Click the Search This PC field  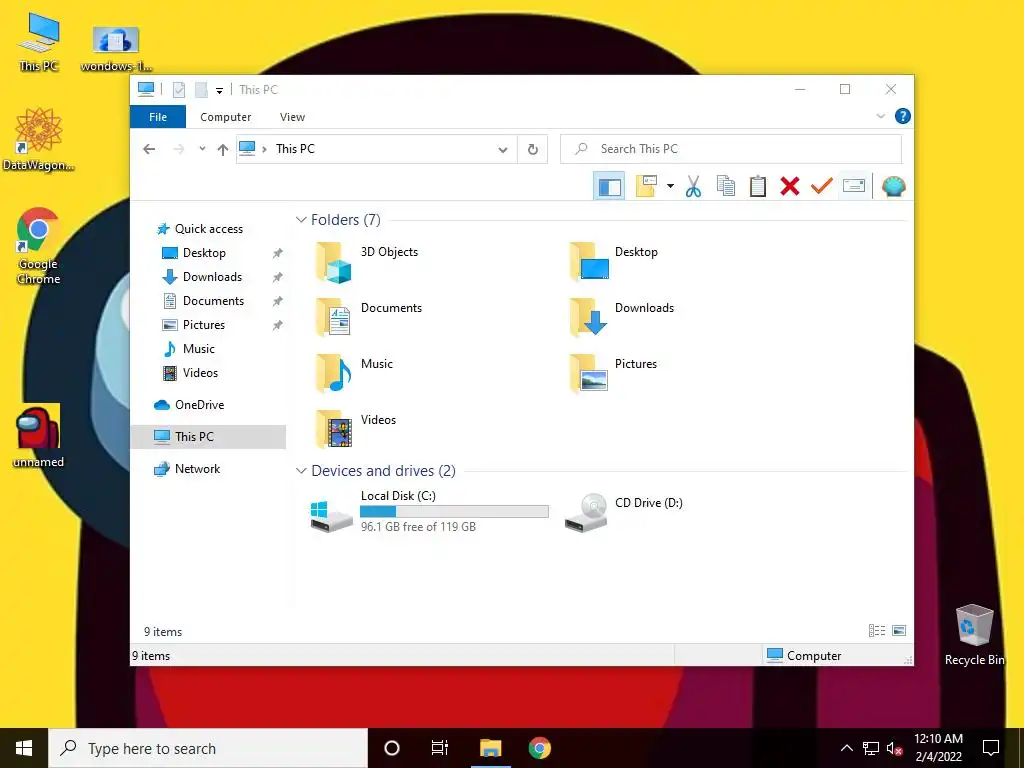(x=731, y=149)
